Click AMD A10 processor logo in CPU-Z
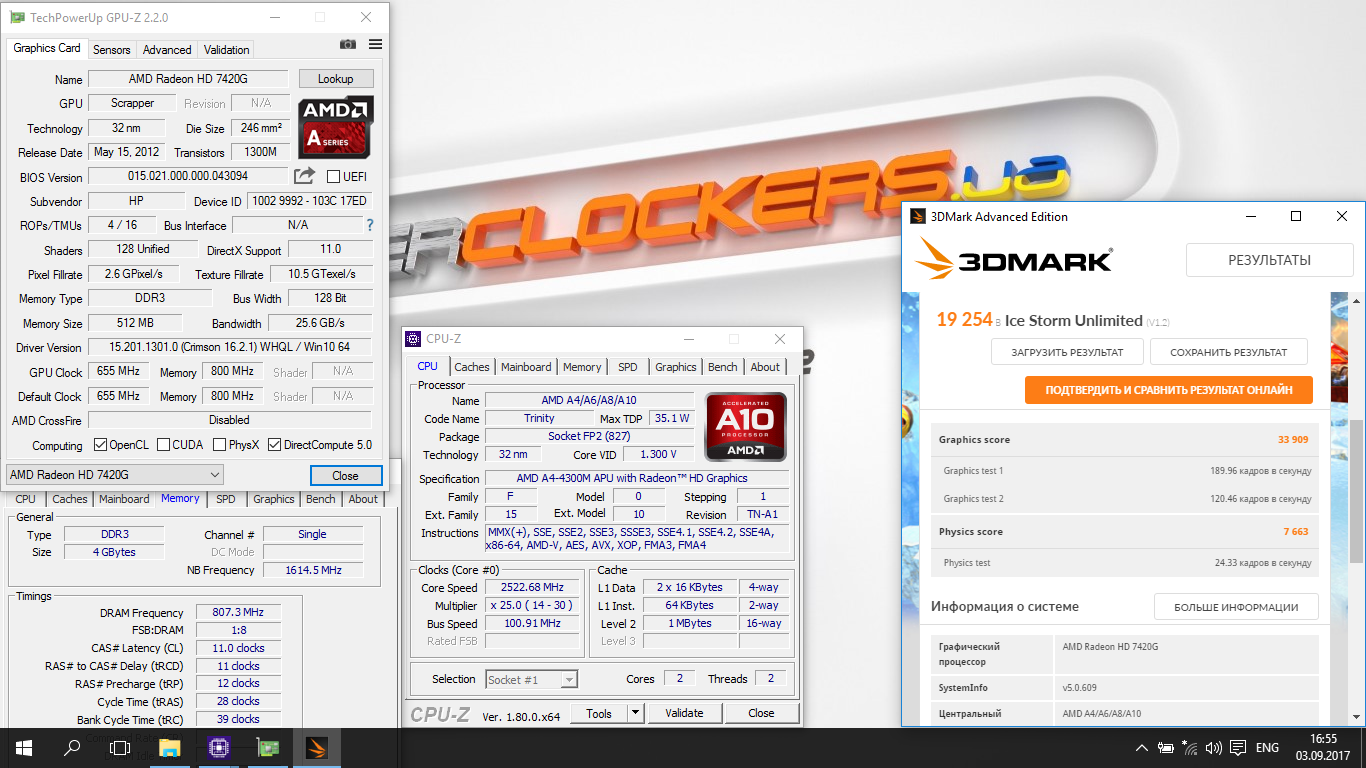 tap(746, 426)
